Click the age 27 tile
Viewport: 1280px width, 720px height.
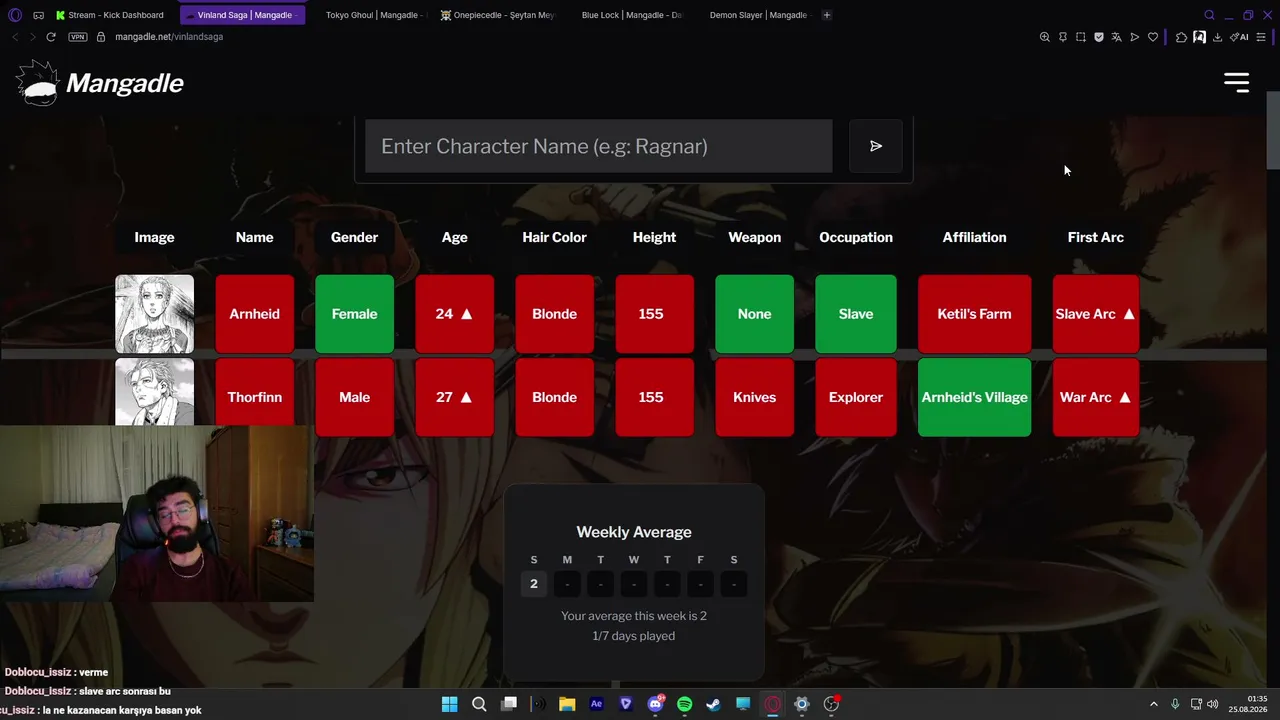coord(455,397)
